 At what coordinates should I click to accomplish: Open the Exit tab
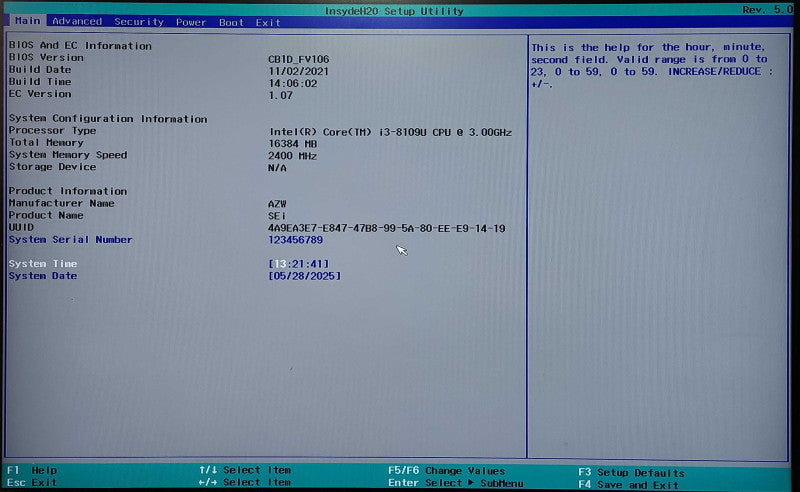coord(268,23)
